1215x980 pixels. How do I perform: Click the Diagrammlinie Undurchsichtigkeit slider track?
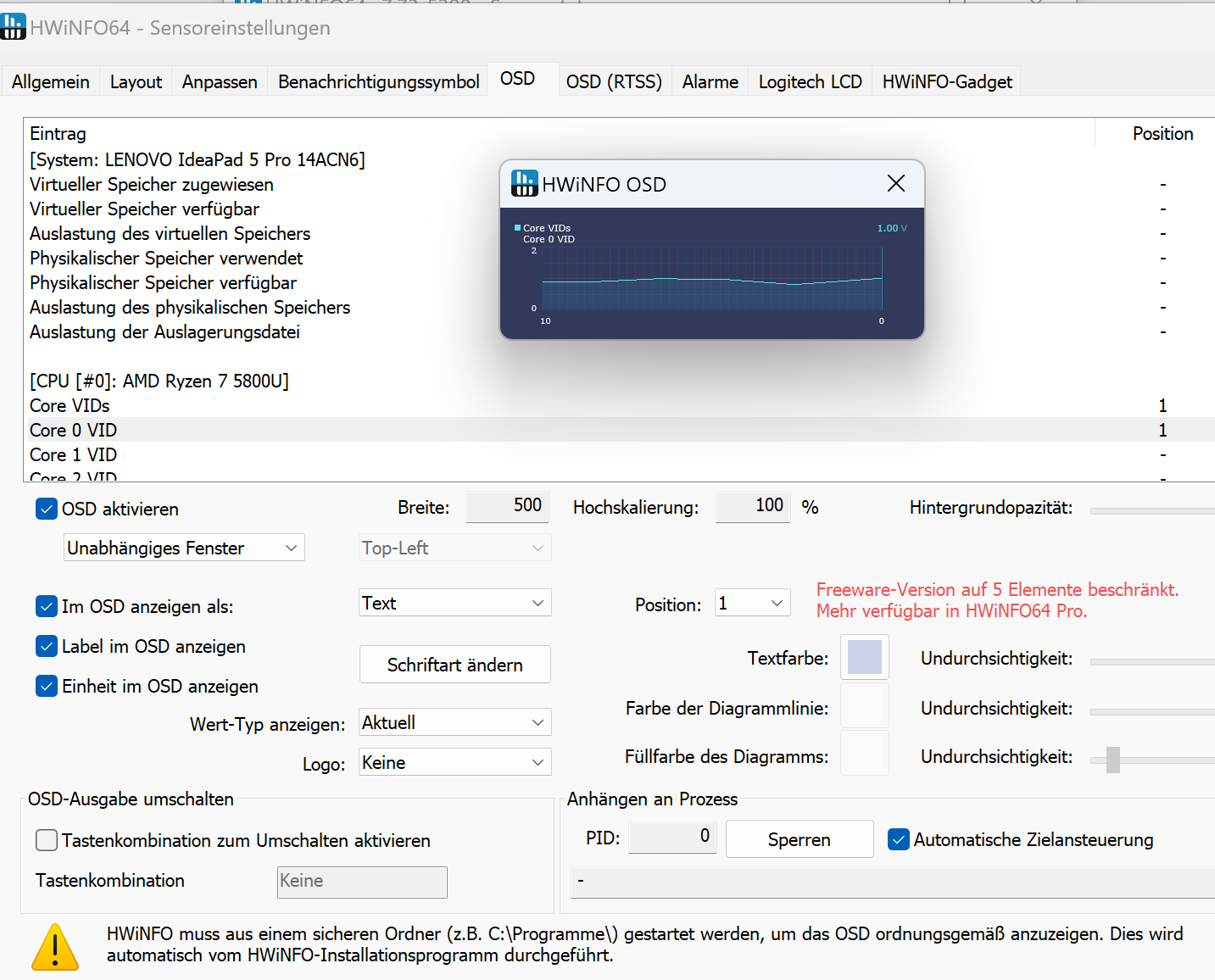[1152, 711]
